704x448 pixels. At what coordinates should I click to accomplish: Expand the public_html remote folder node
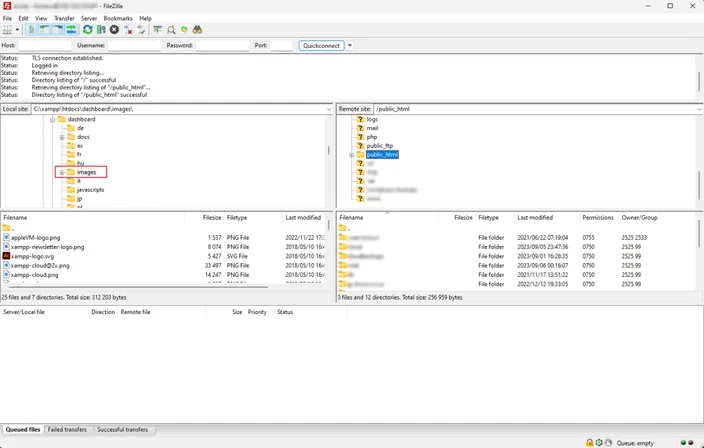352,155
